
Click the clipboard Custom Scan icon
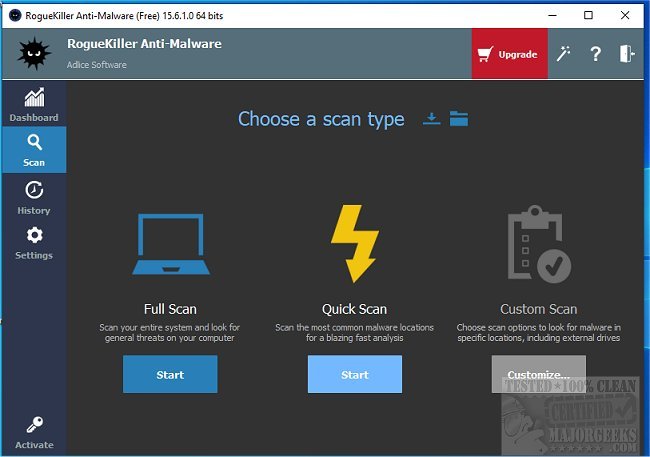538,244
